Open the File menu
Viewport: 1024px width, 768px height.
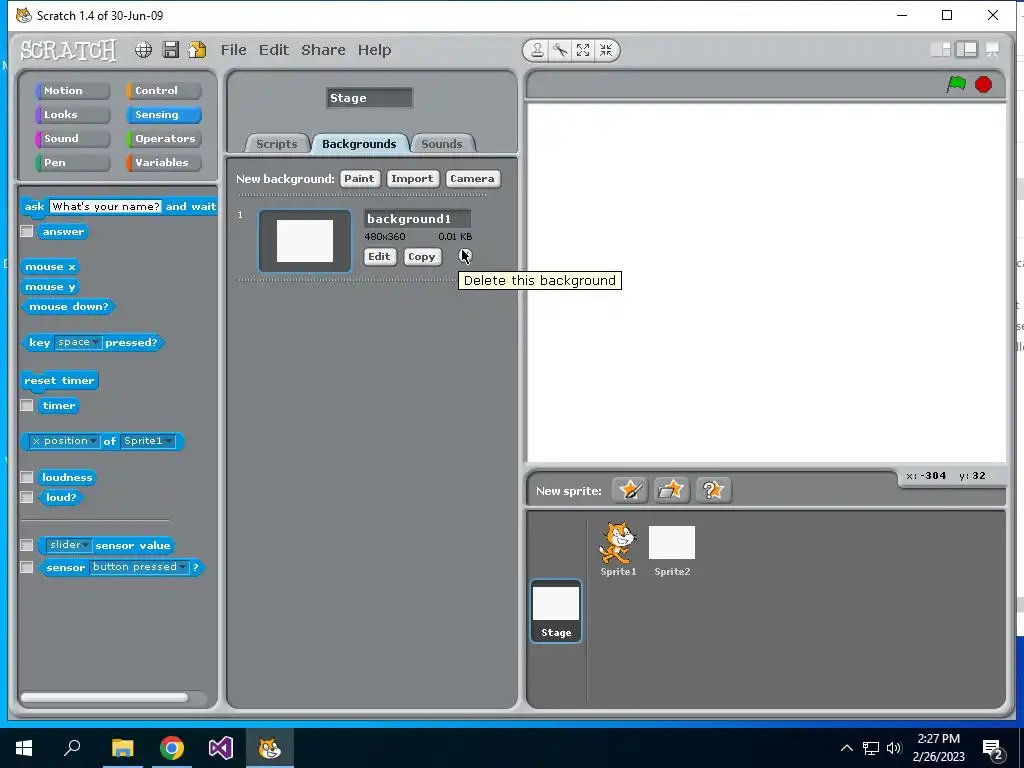click(233, 50)
